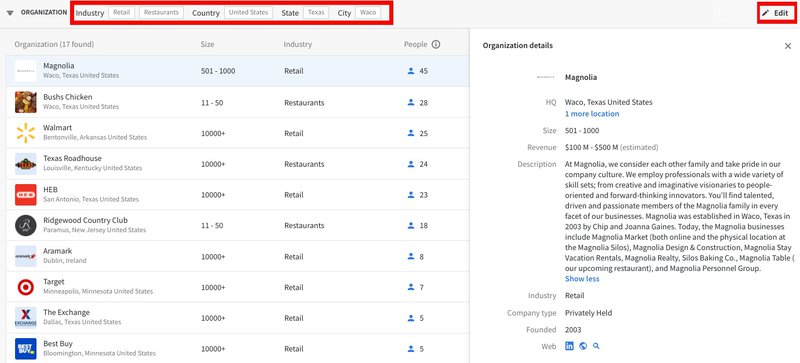Click the Magnolia logo in the list
The image size is (800, 363).
26,71
